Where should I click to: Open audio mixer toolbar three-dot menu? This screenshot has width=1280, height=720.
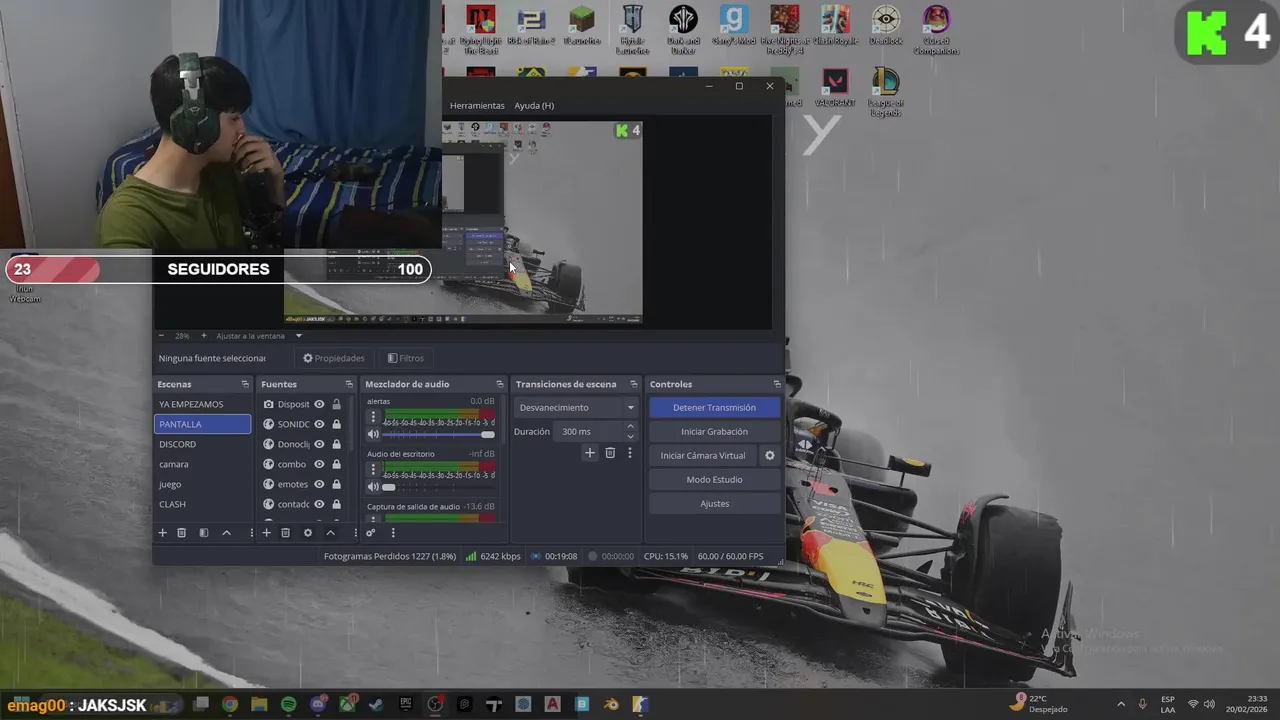[393, 533]
